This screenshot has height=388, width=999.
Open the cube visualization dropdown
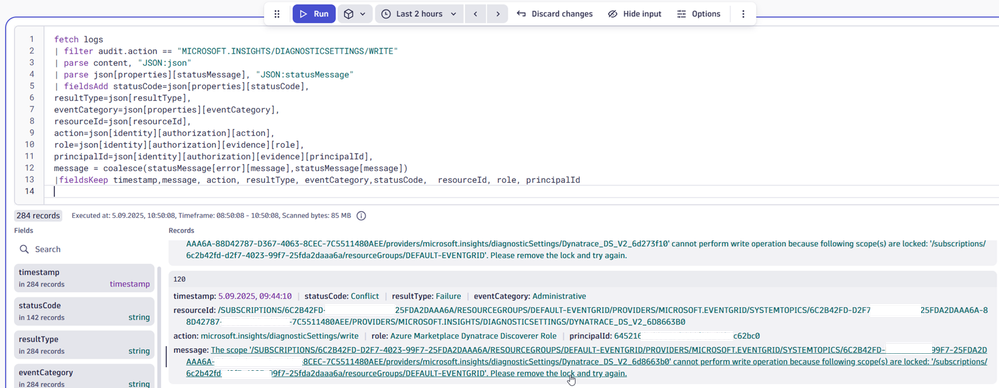355,14
